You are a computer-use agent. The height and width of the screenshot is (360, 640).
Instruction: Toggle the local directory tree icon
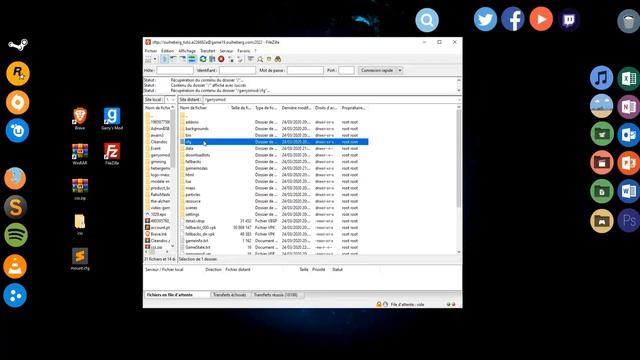coord(173,59)
